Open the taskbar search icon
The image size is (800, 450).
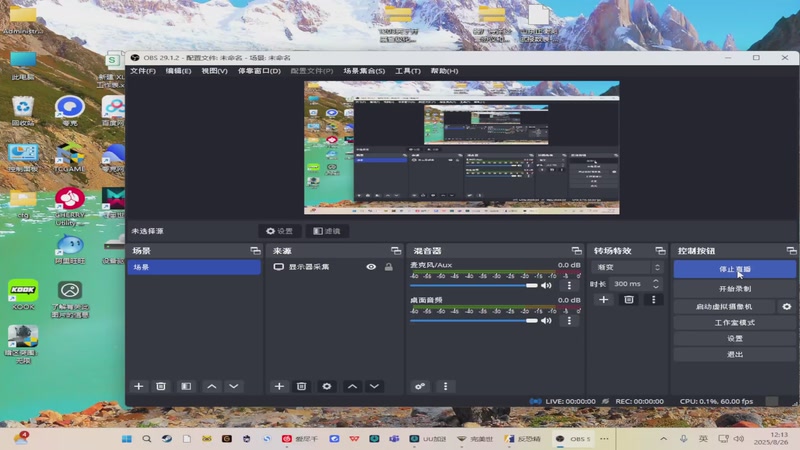coord(146,439)
